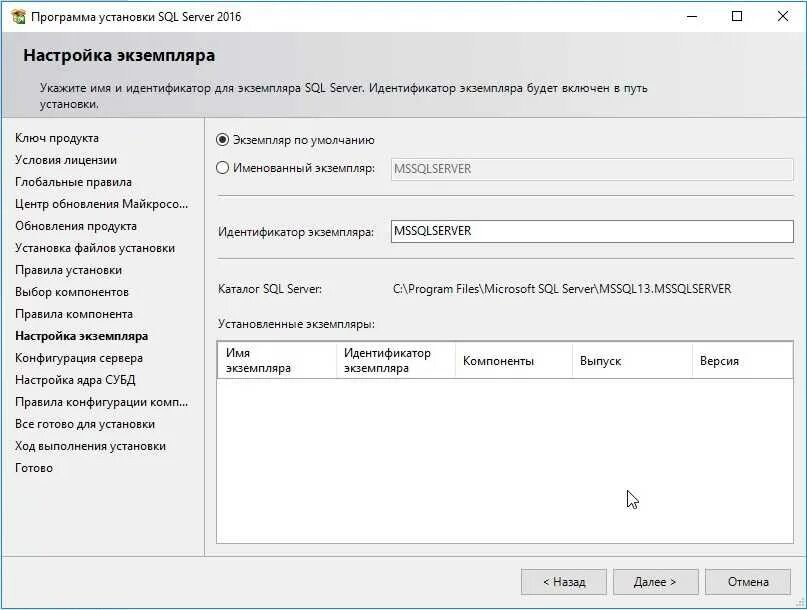The width and height of the screenshot is (807, 610).
Task: Close the SQL Server setup window
Action: (782, 16)
